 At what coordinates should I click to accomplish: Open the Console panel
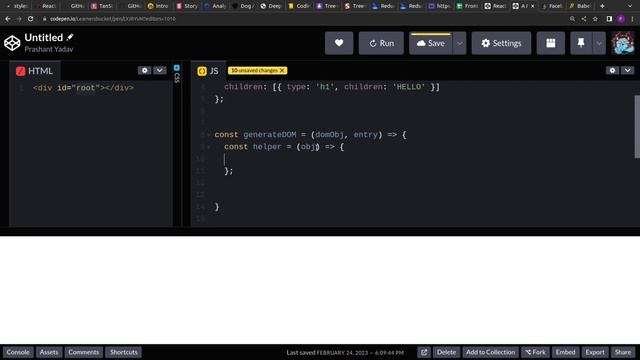click(18, 352)
